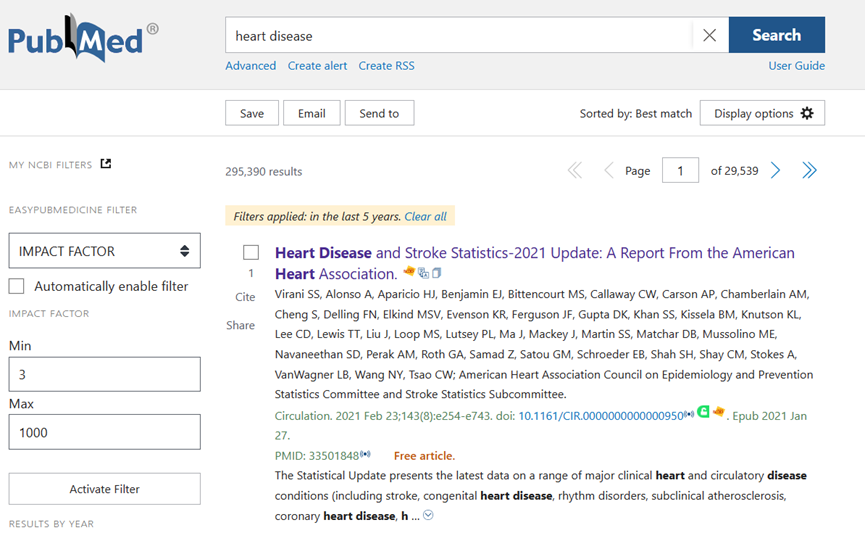Click green icon after the DOI link
The height and width of the screenshot is (533, 865).
click(x=703, y=412)
